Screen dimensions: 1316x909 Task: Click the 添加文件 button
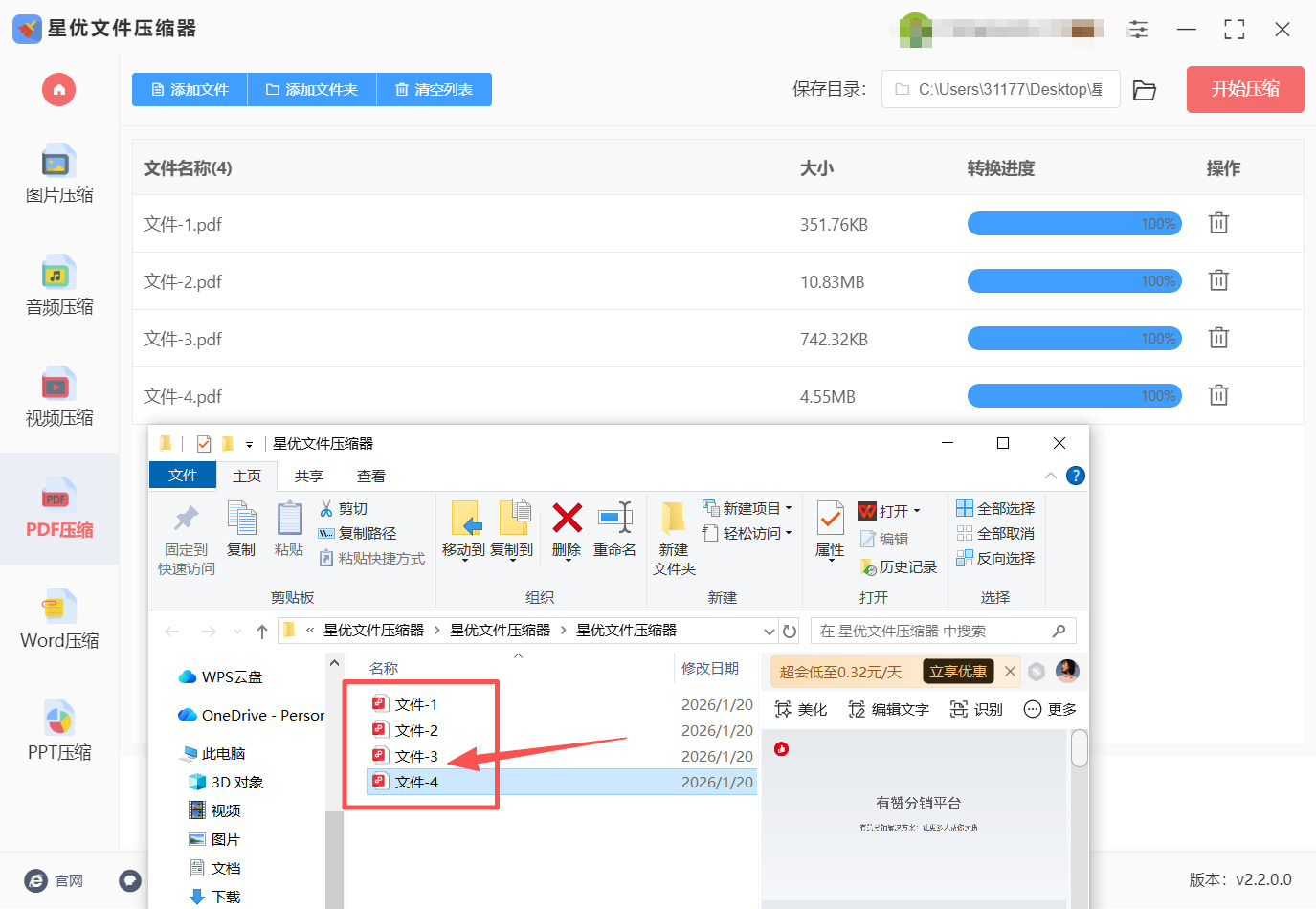point(190,90)
